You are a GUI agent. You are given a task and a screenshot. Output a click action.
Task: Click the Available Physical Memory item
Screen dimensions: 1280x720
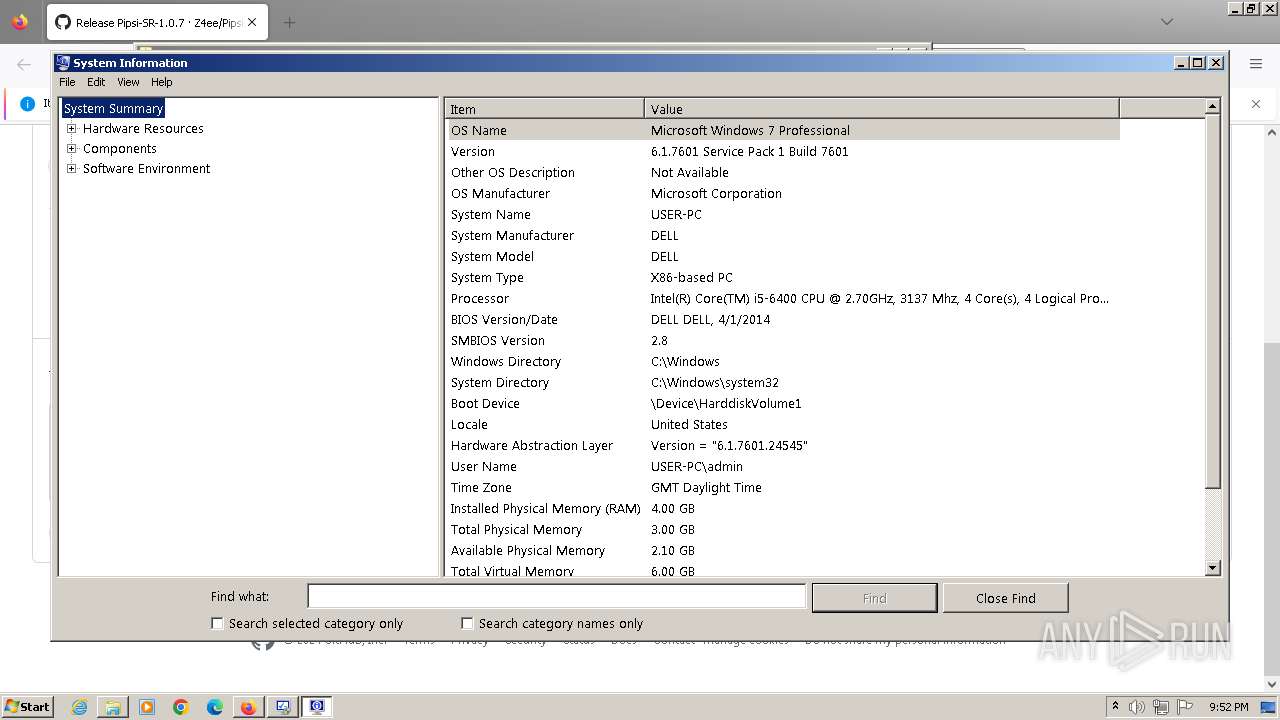[x=528, y=550]
